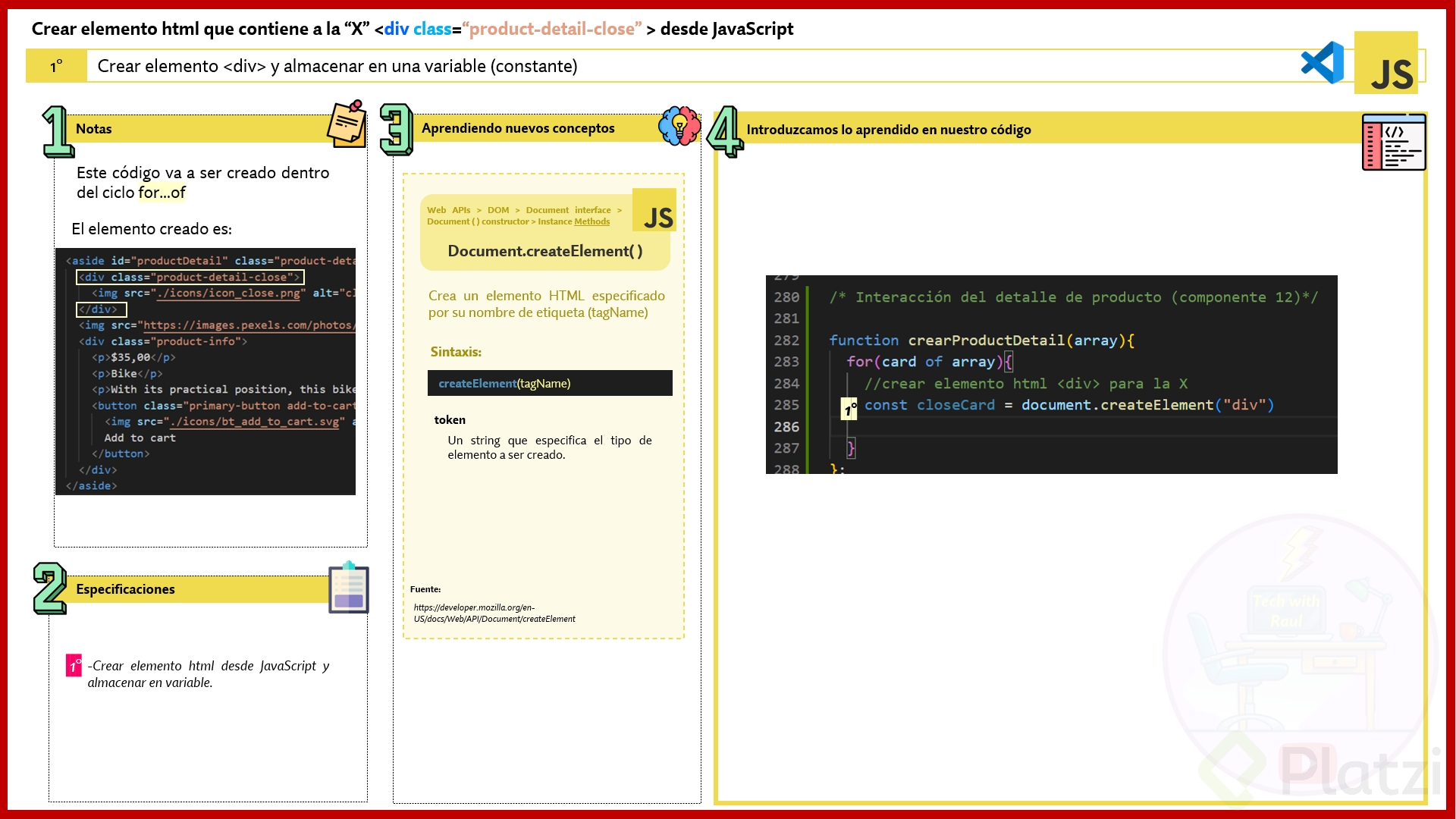Click the img src icon_close.png code line
Screen dimensions: 1456x819
tap(223, 293)
